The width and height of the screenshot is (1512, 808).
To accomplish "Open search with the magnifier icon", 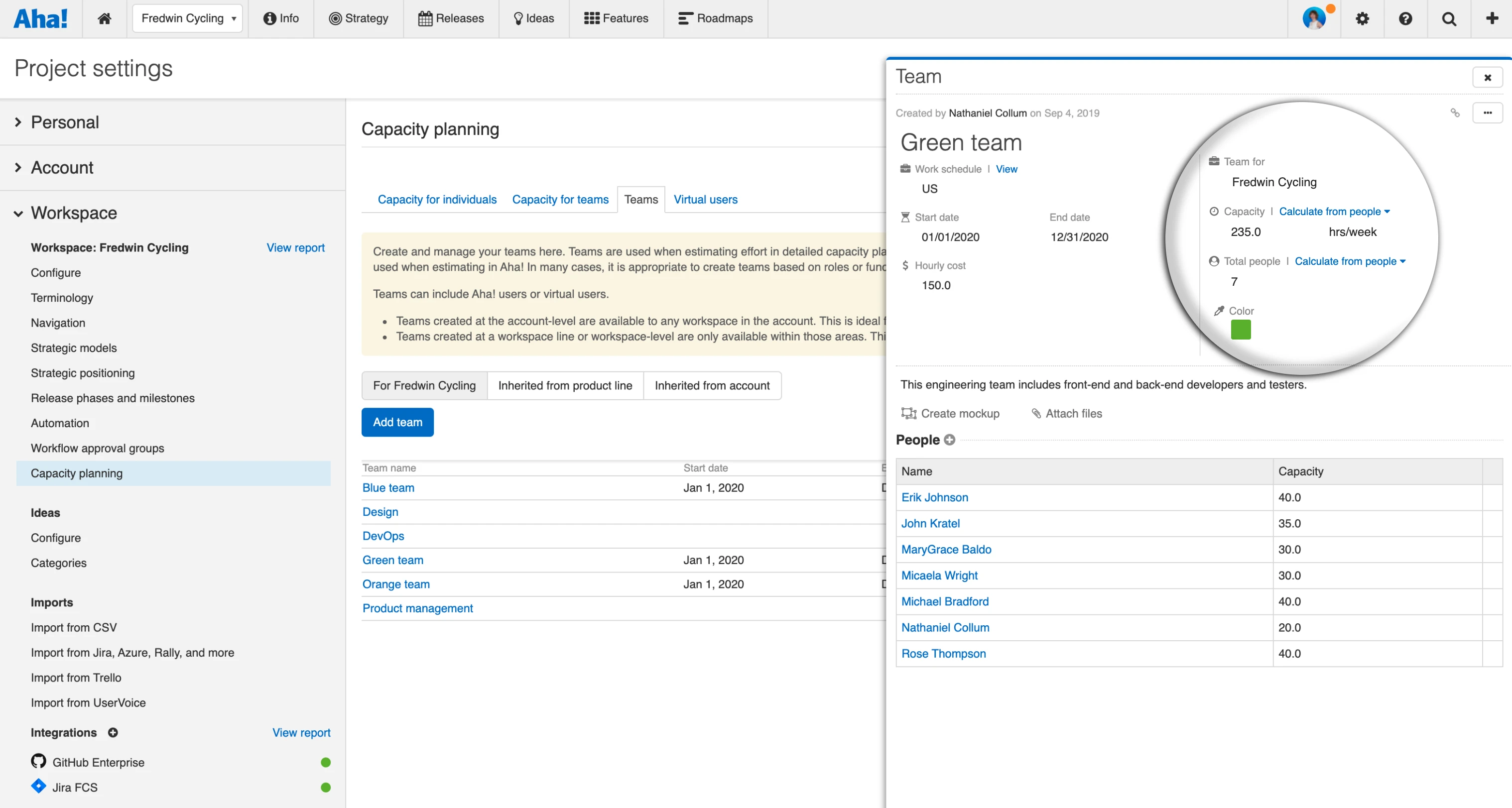I will [x=1449, y=18].
